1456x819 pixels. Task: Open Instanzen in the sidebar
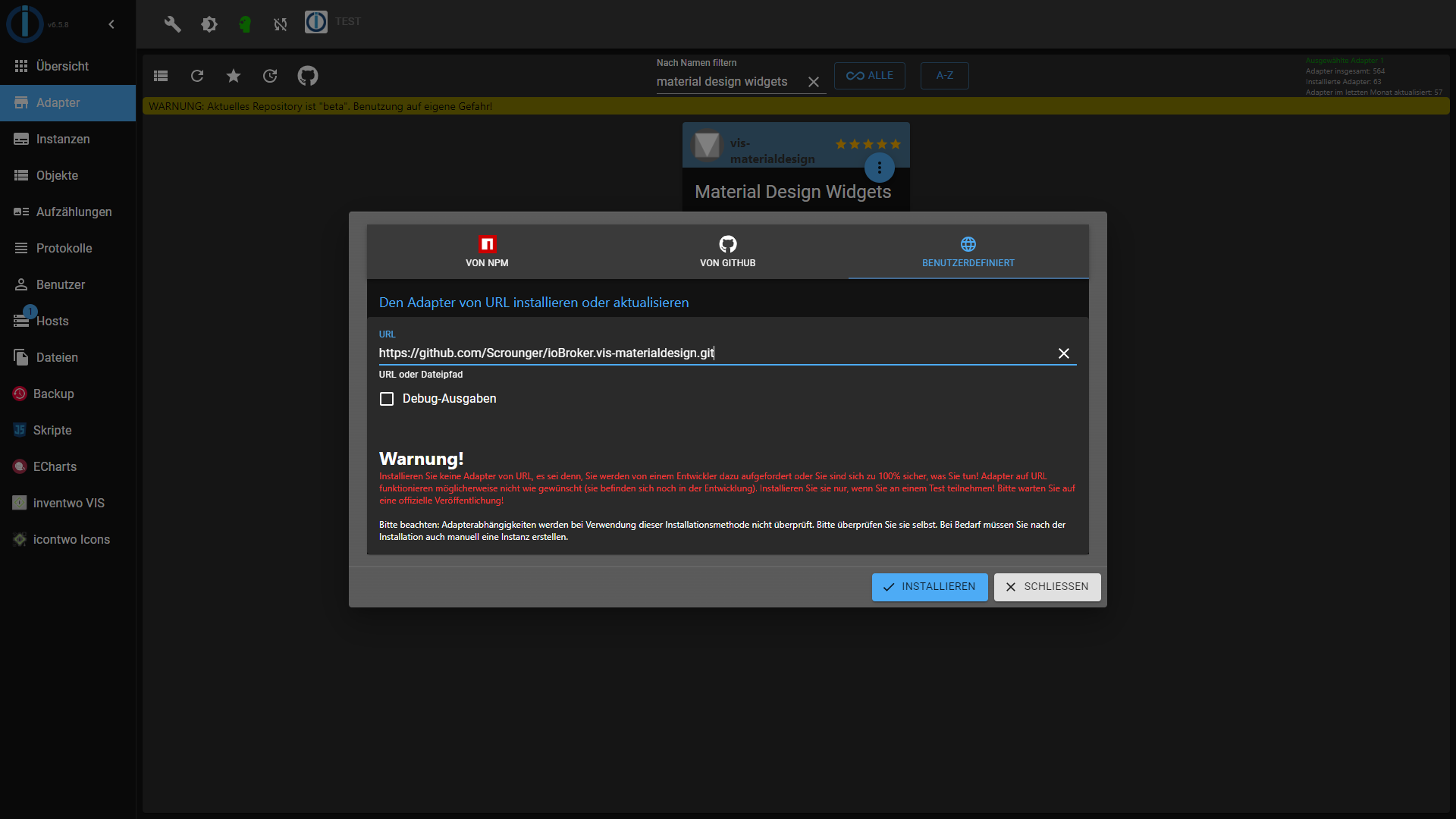coord(63,140)
